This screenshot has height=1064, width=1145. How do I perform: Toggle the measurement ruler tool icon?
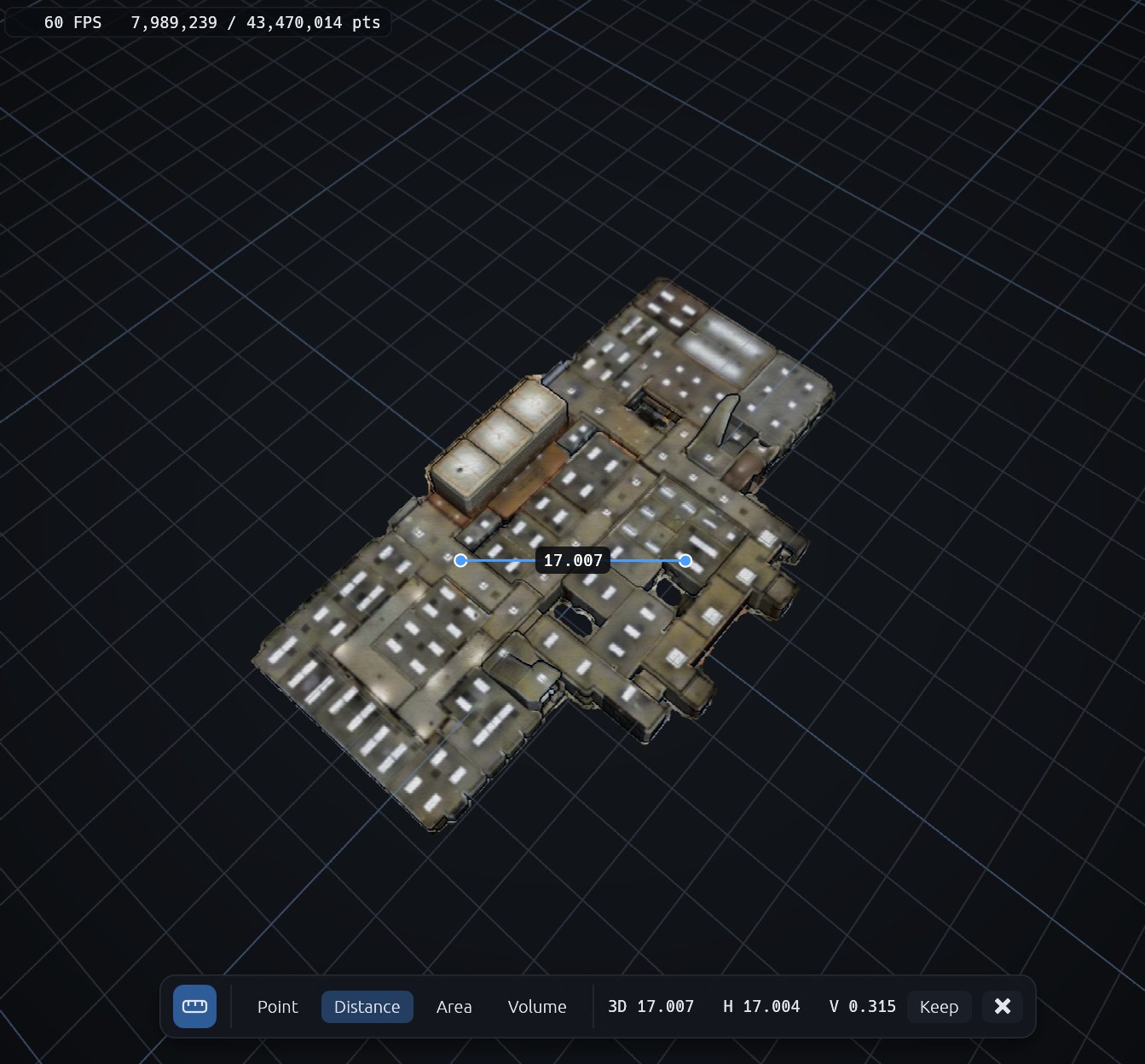pos(194,1006)
